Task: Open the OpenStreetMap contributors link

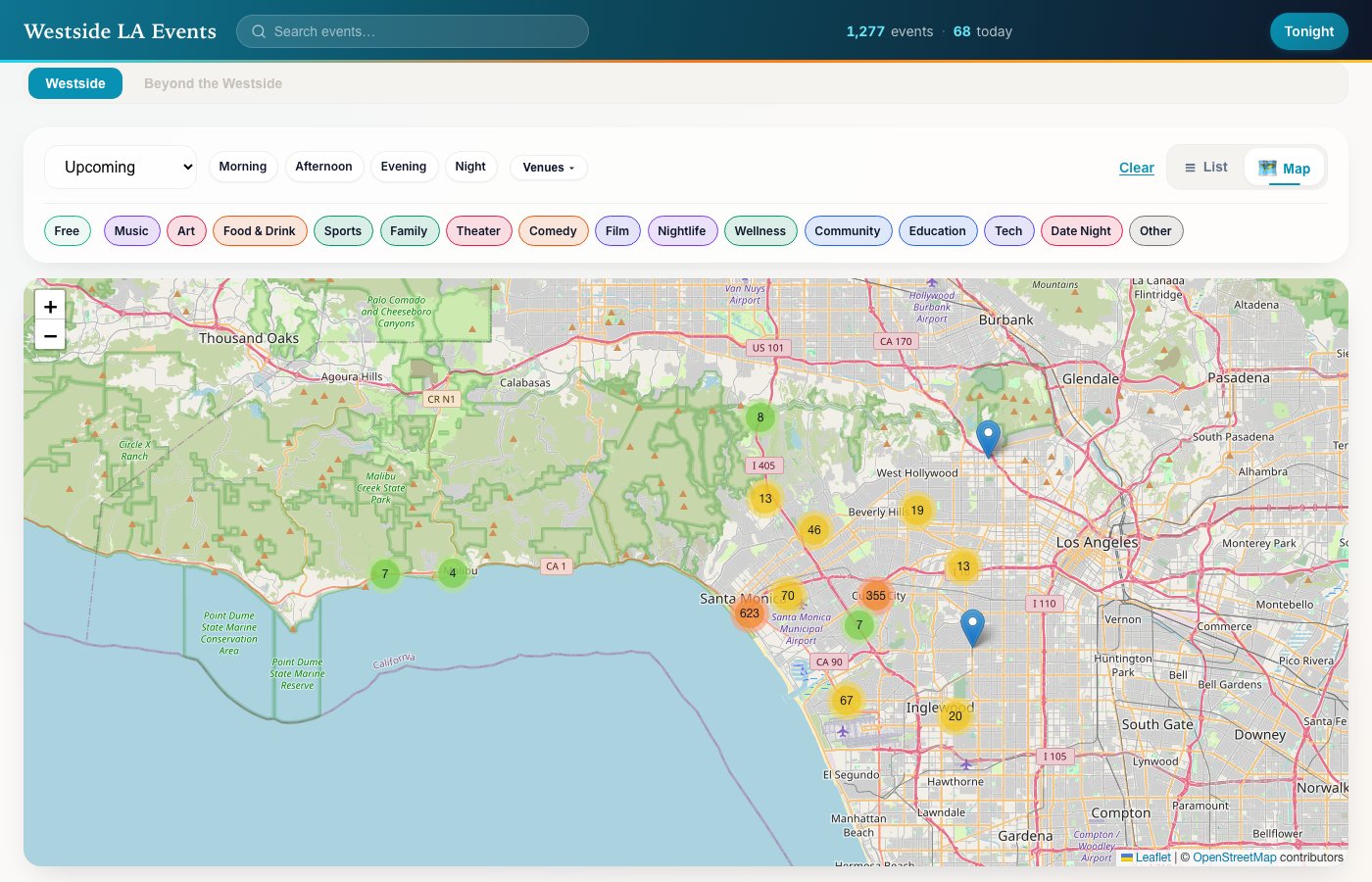Action: pos(1235,857)
